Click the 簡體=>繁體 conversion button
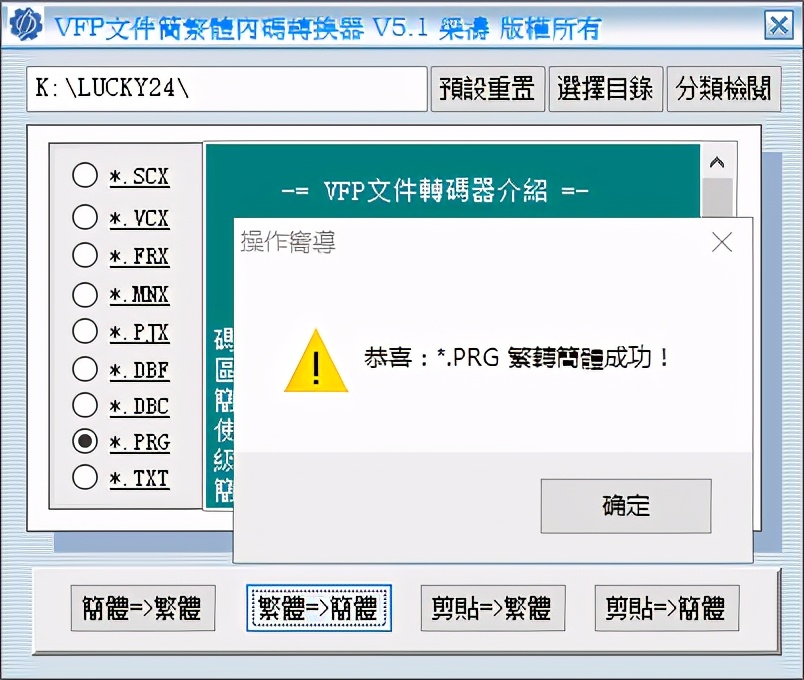 143,608
